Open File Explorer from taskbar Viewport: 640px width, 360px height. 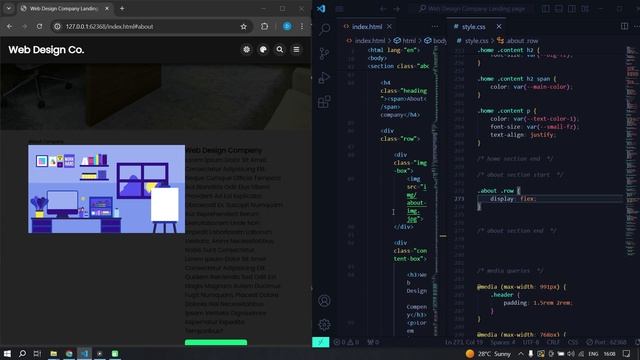[x=53, y=353]
